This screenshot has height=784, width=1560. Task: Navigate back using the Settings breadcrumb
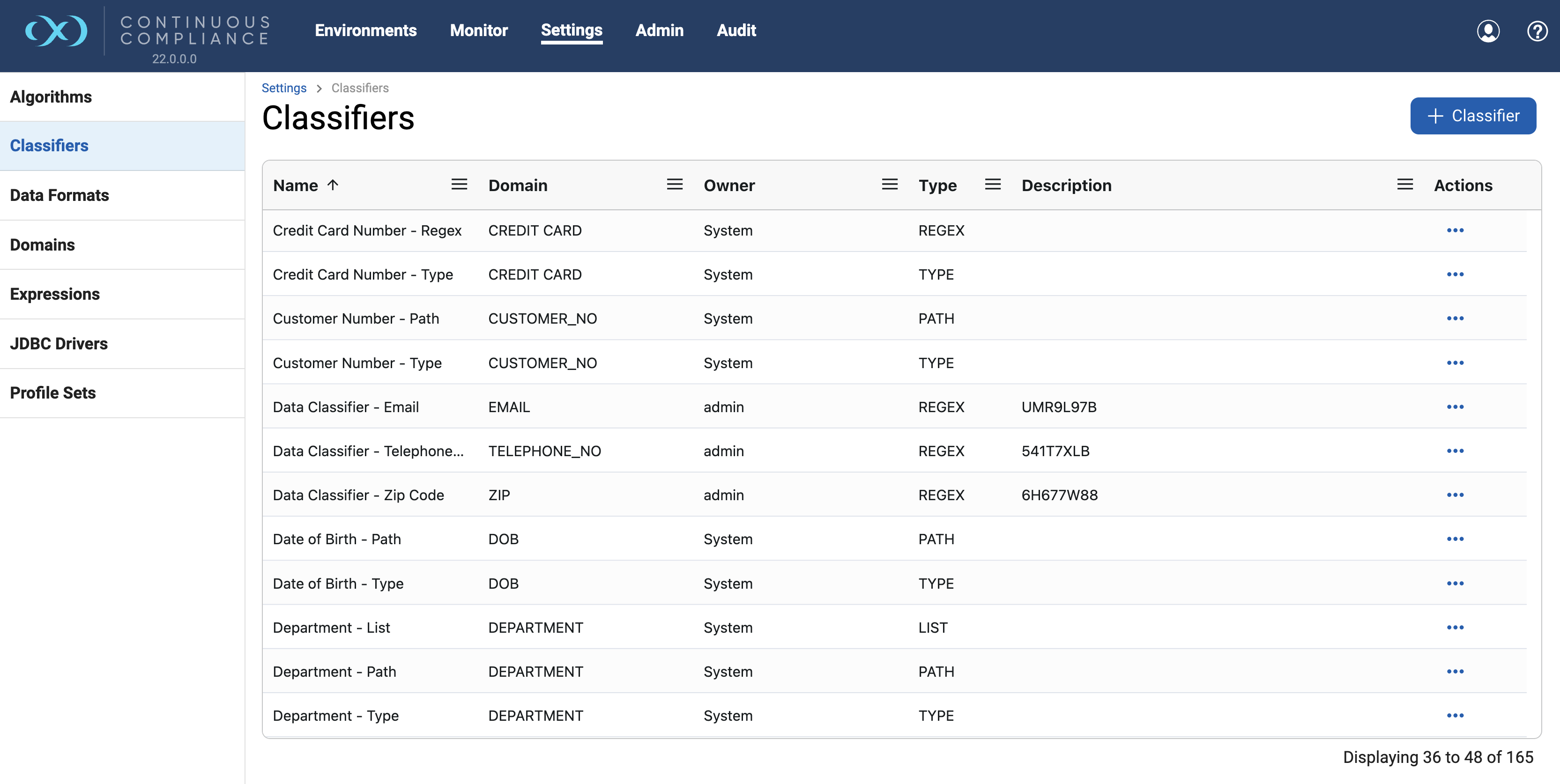tap(284, 88)
